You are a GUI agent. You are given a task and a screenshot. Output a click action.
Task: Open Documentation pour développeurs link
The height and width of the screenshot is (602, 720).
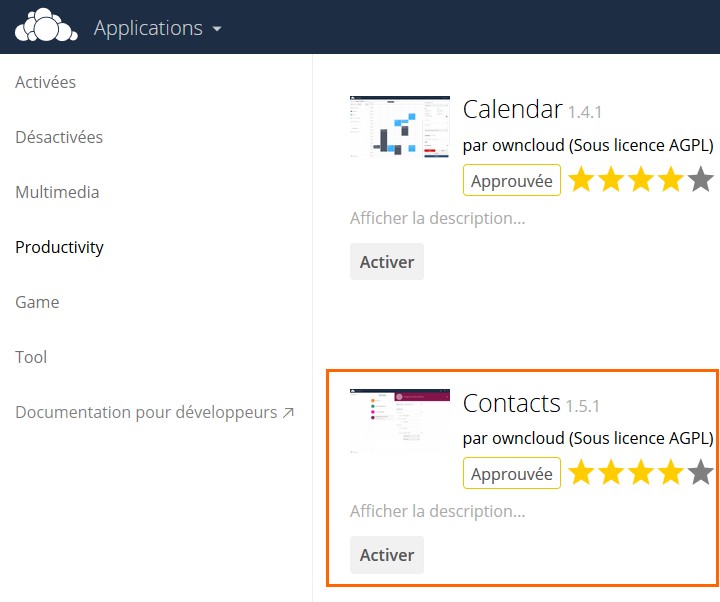154,412
